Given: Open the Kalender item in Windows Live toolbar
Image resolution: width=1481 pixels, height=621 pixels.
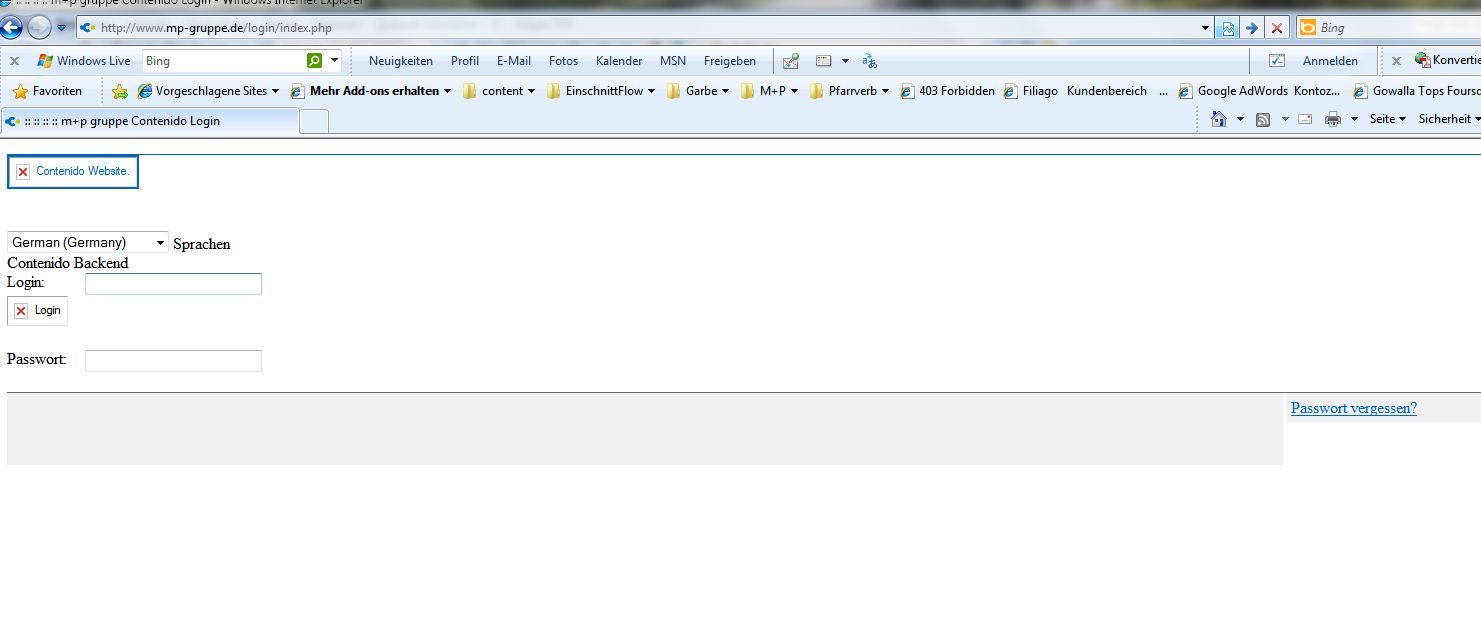Looking at the screenshot, I should click(618, 61).
